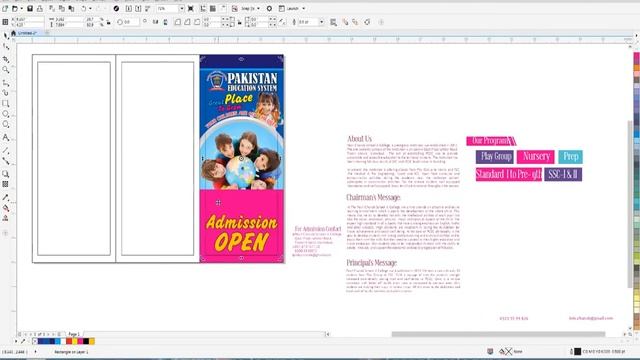Select the Artistic Media tool
This screenshot has height=360, width=640.
[x=6, y=93]
